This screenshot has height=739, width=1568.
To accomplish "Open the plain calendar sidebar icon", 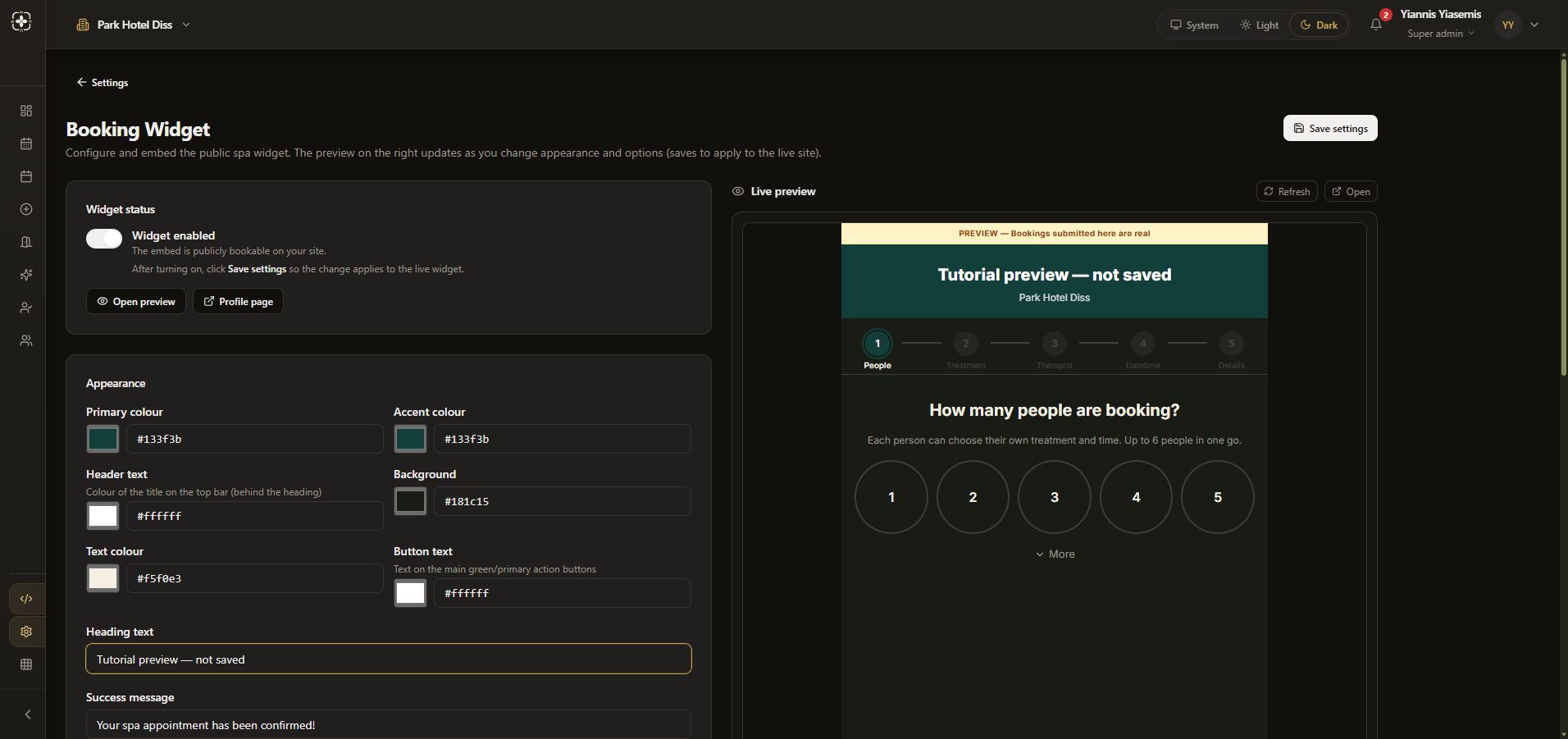I will point(26,176).
